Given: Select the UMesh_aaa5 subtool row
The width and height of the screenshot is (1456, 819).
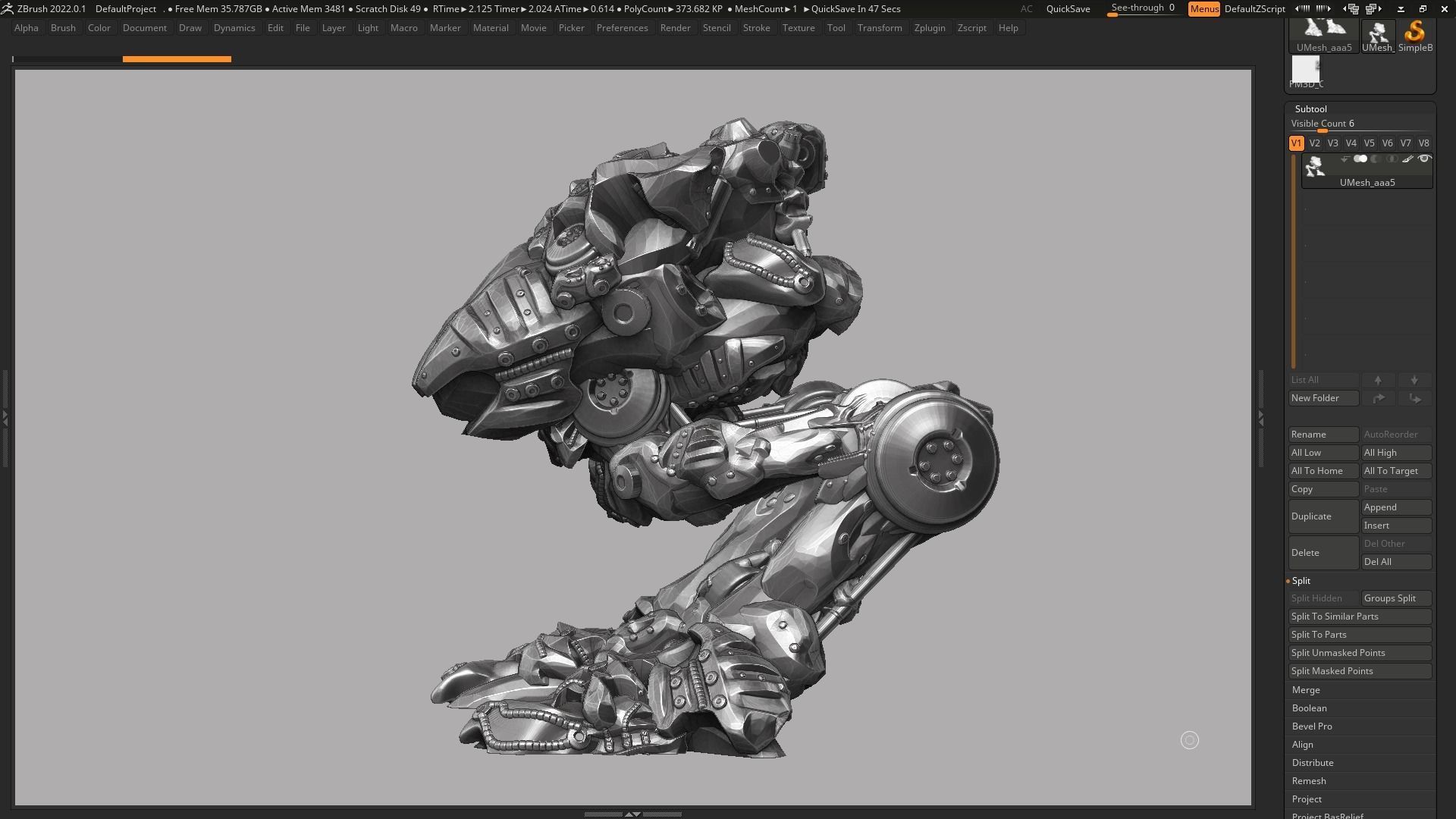Looking at the screenshot, I should pos(1367,171).
